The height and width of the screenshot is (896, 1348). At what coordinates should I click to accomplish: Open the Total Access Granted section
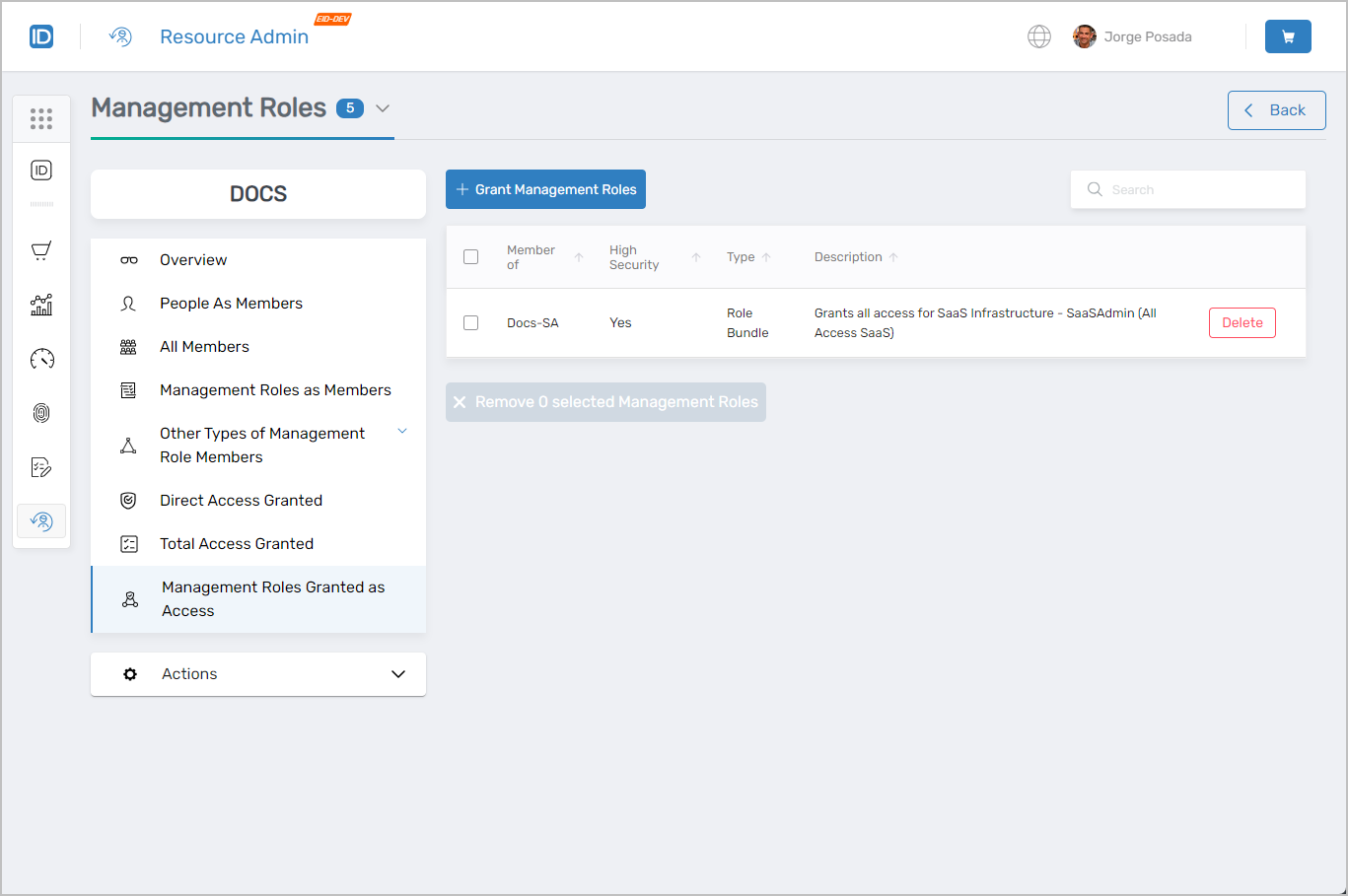pos(237,543)
